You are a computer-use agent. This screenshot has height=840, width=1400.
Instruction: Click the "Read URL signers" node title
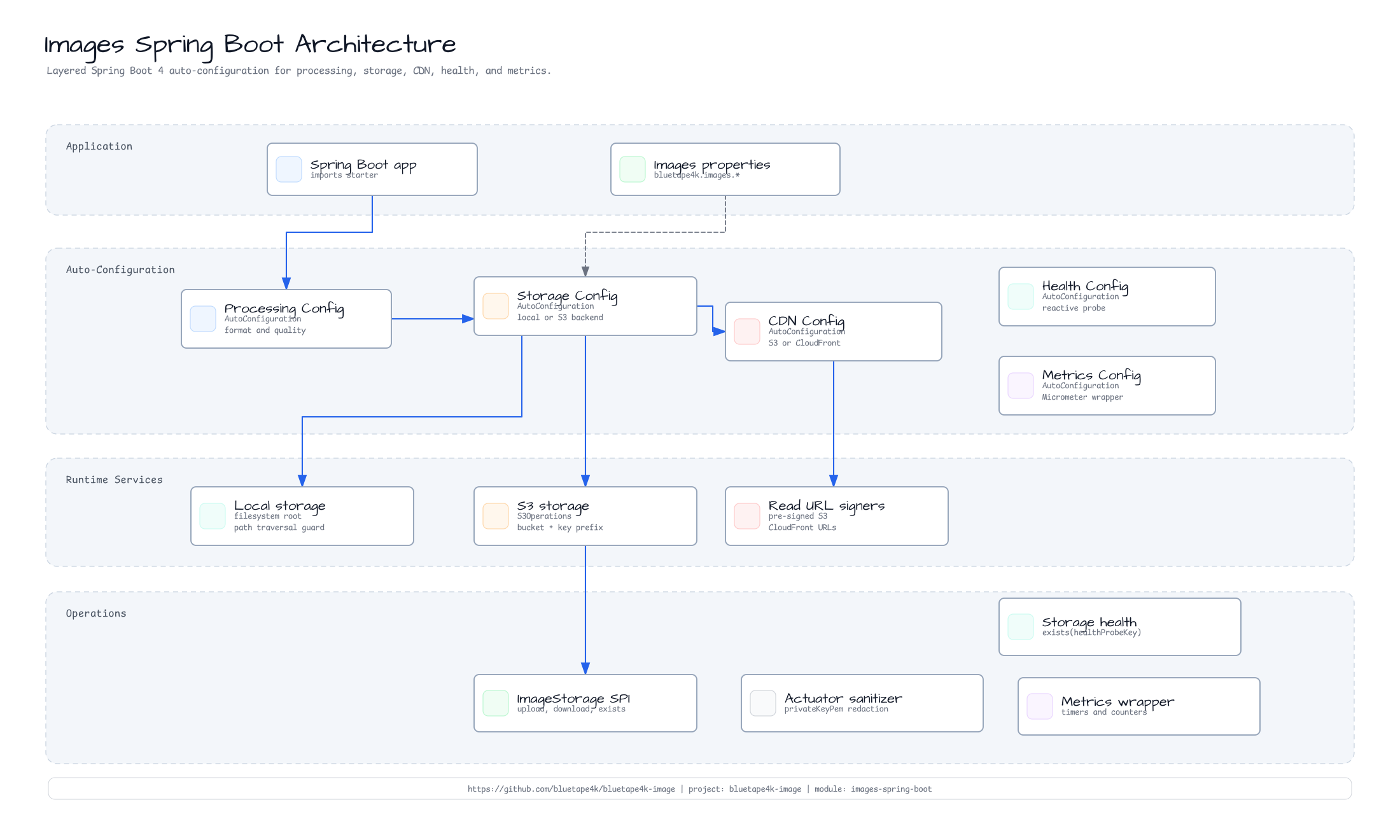[x=827, y=506]
